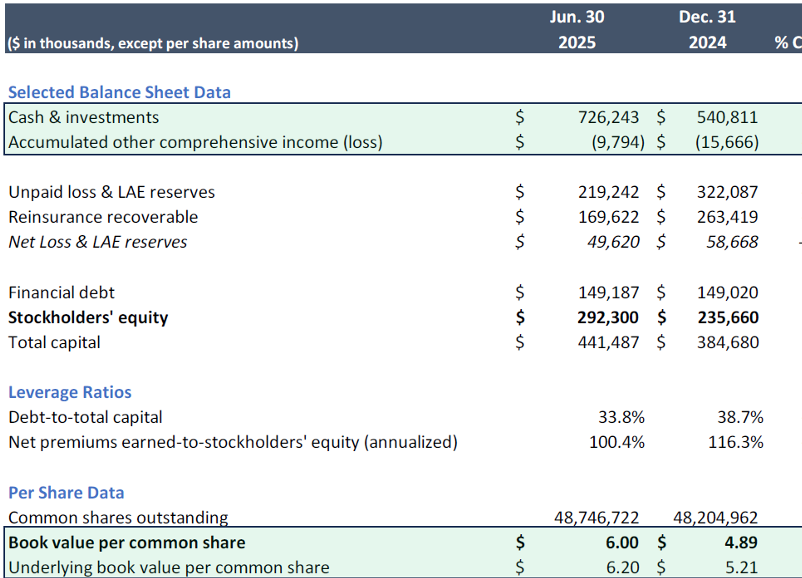
Task: Click the 'Debt-to-total capital' label
Action: 85,417
